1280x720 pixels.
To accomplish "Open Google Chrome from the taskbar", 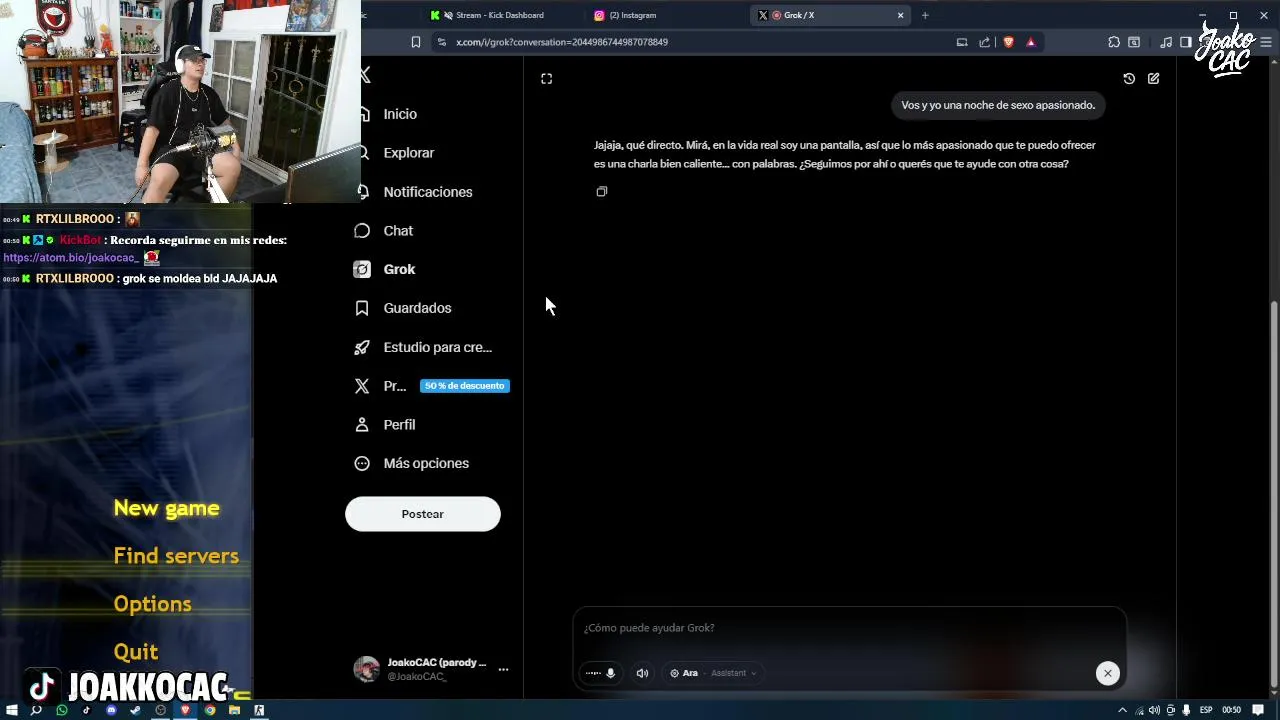I will tap(210, 710).
